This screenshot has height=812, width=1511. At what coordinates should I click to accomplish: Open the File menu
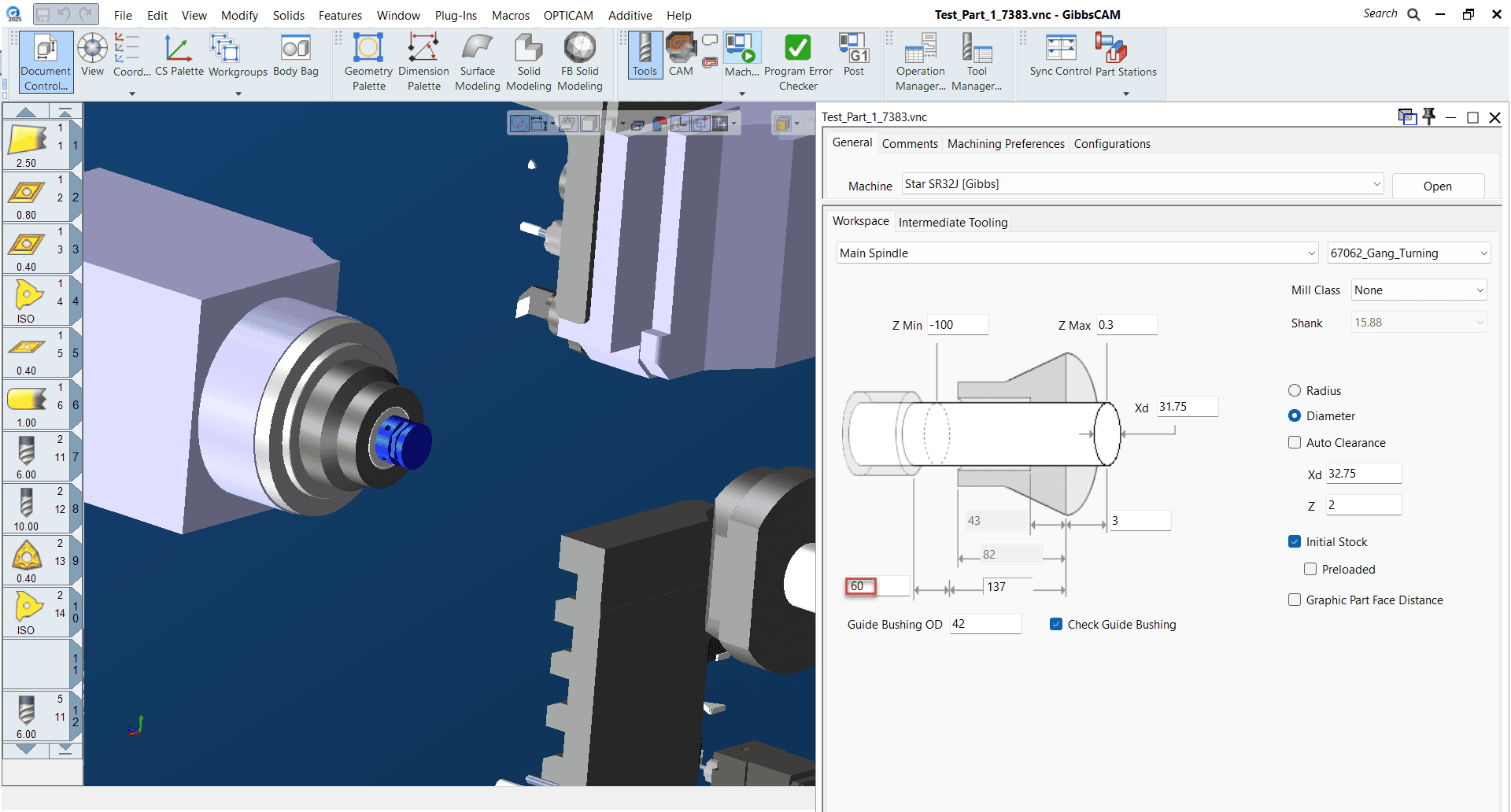[x=123, y=15]
